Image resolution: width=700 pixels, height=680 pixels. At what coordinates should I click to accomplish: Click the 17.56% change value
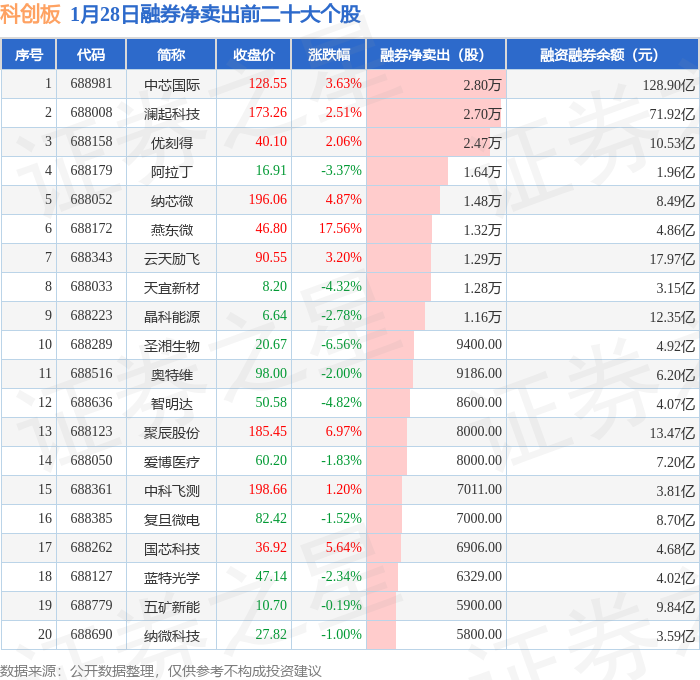pyautogui.click(x=340, y=229)
